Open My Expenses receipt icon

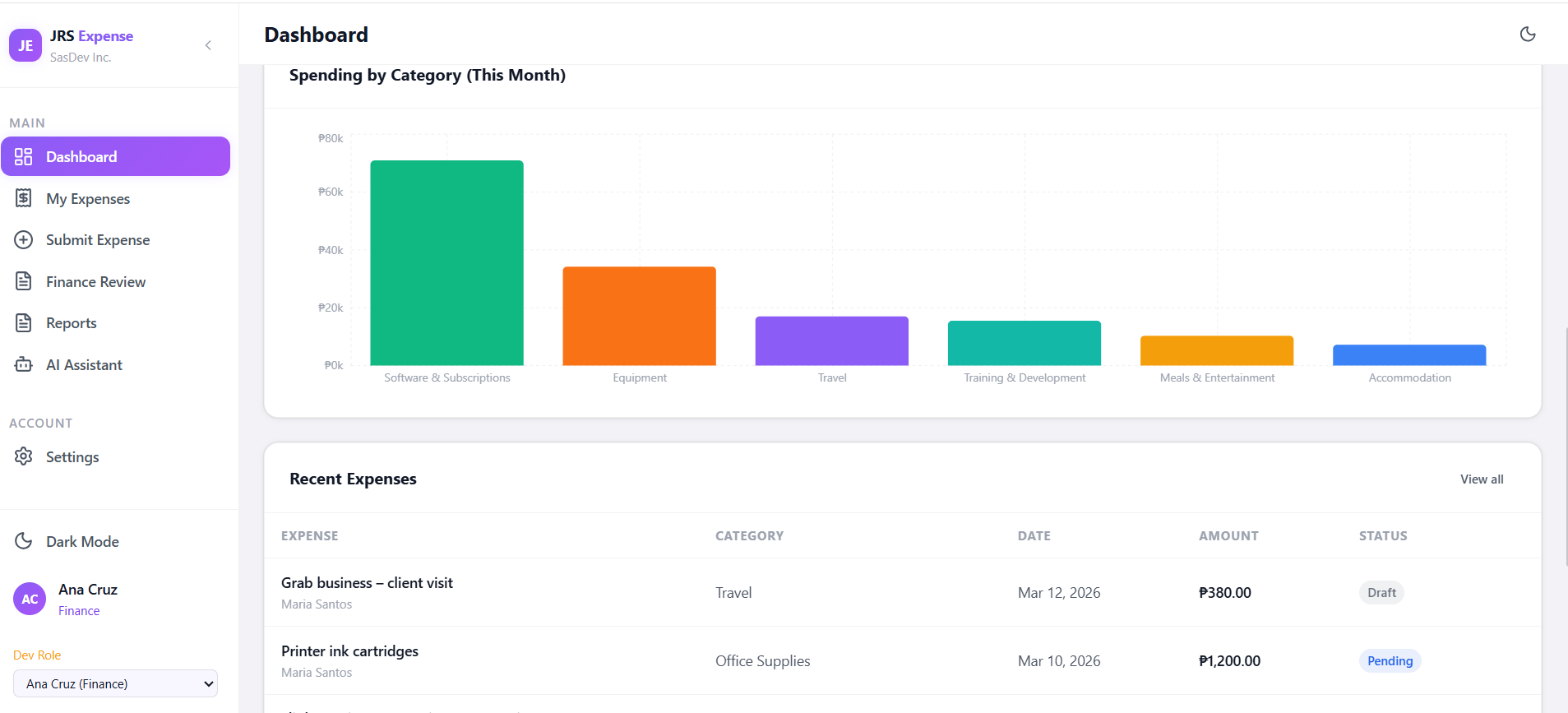pyautogui.click(x=24, y=198)
